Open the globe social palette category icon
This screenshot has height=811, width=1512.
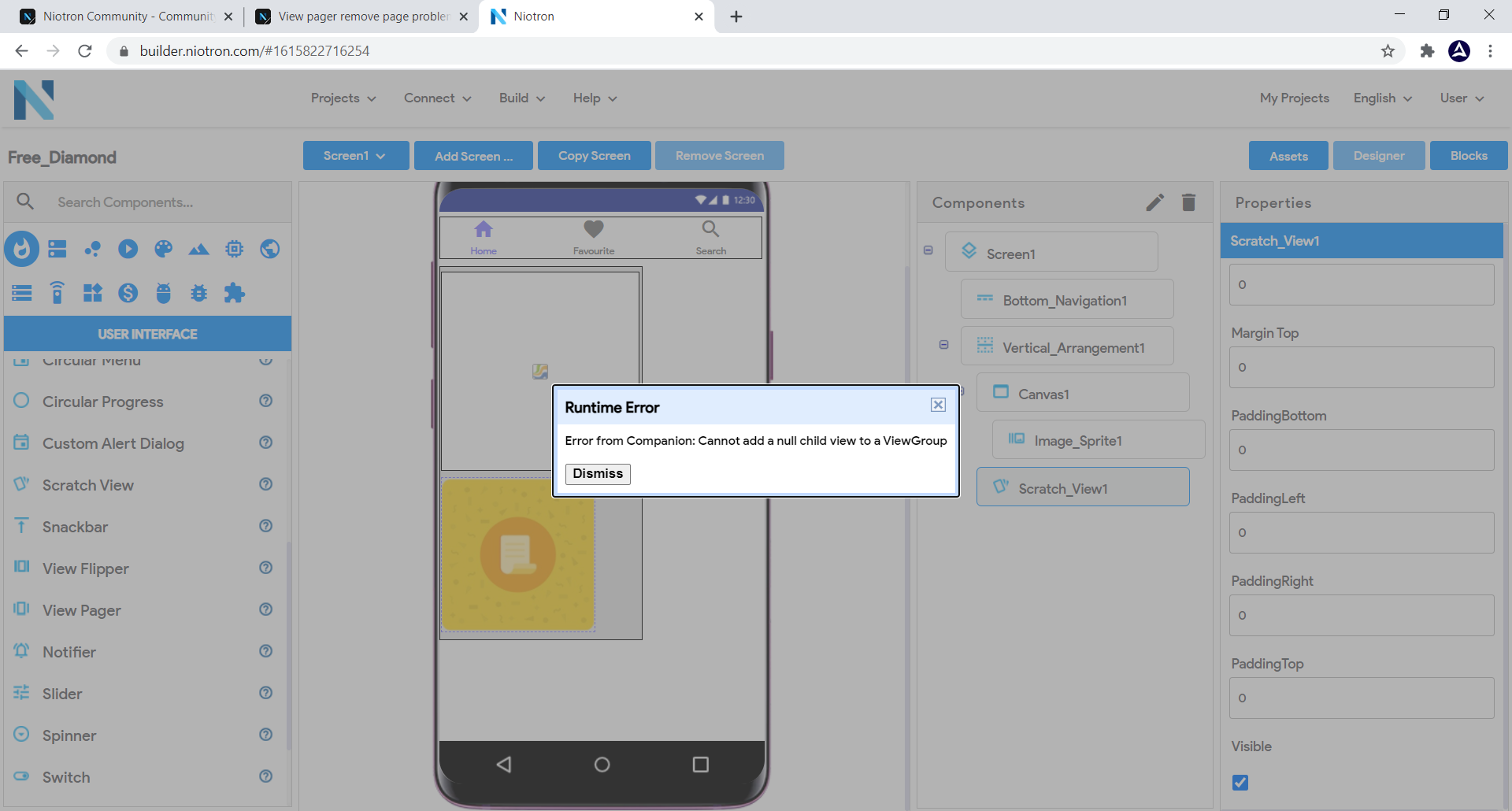point(270,249)
